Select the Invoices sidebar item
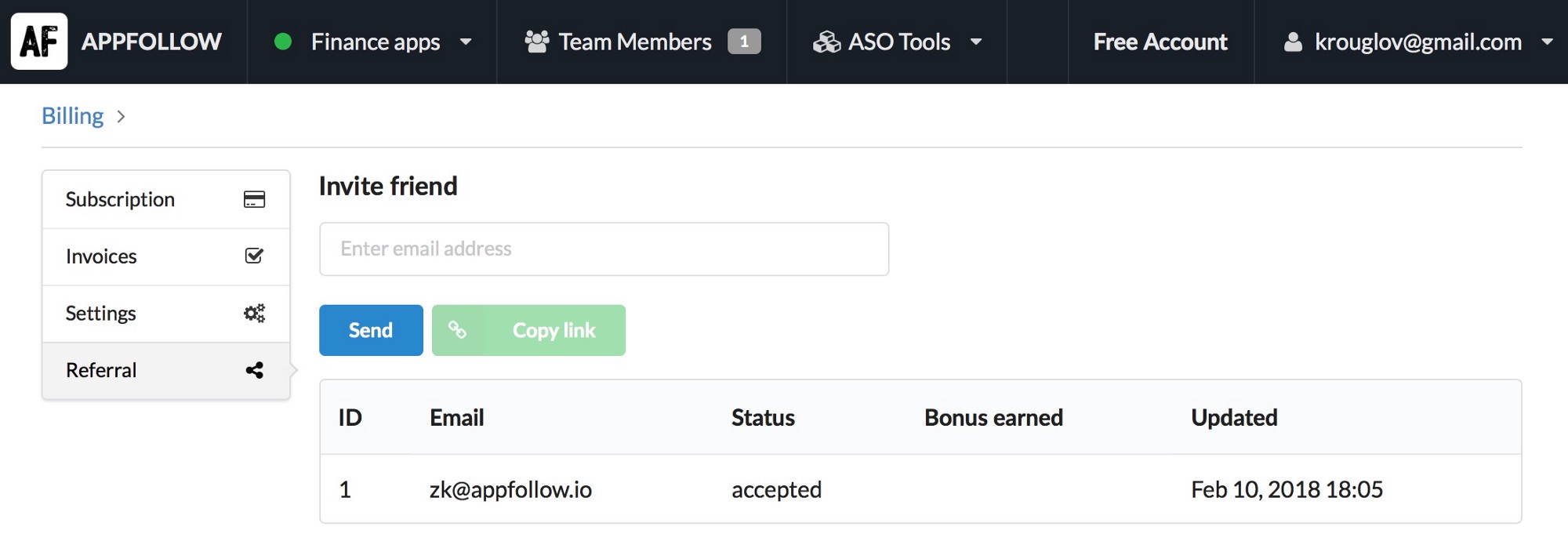The image size is (1568, 541). (101, 256)
